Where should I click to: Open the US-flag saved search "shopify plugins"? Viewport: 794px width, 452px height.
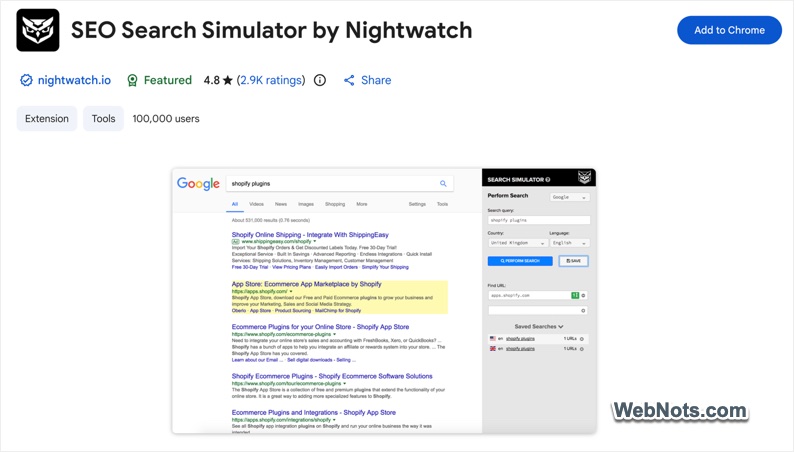(x=520, y=339)
